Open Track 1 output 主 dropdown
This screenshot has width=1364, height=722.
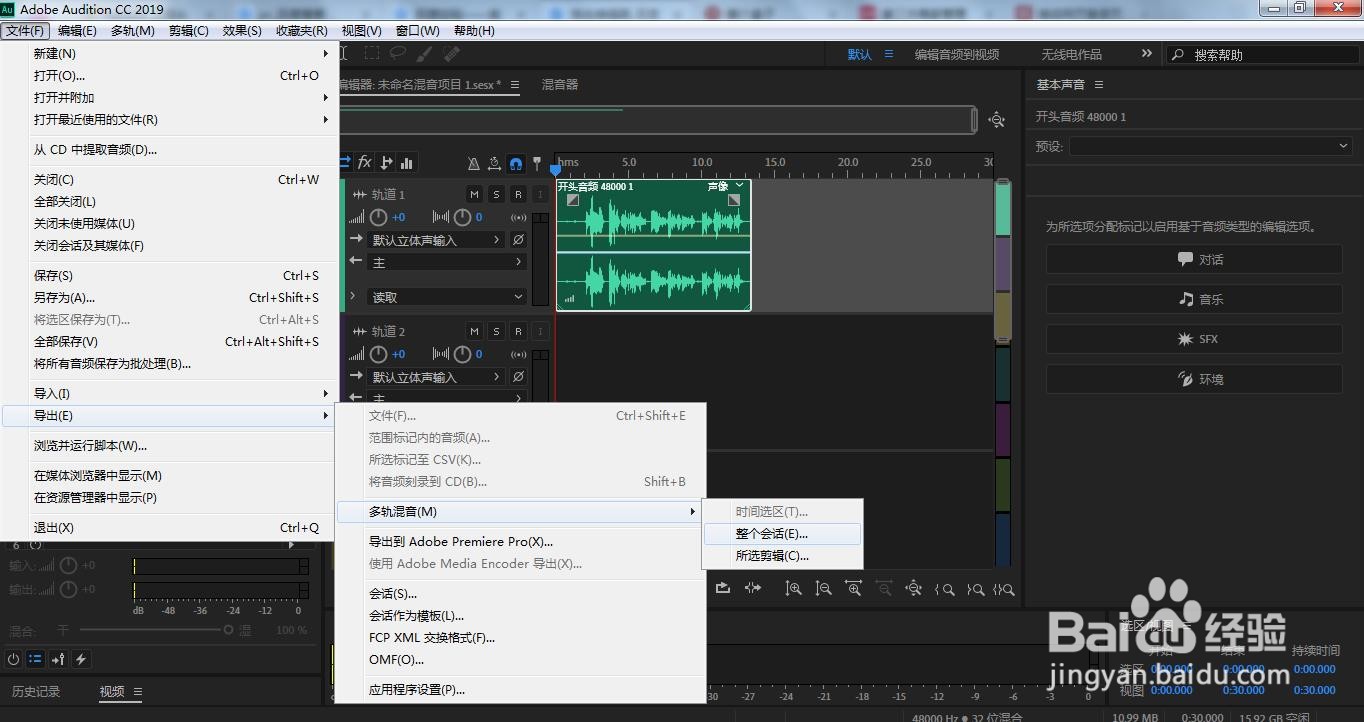click(447, 262)
